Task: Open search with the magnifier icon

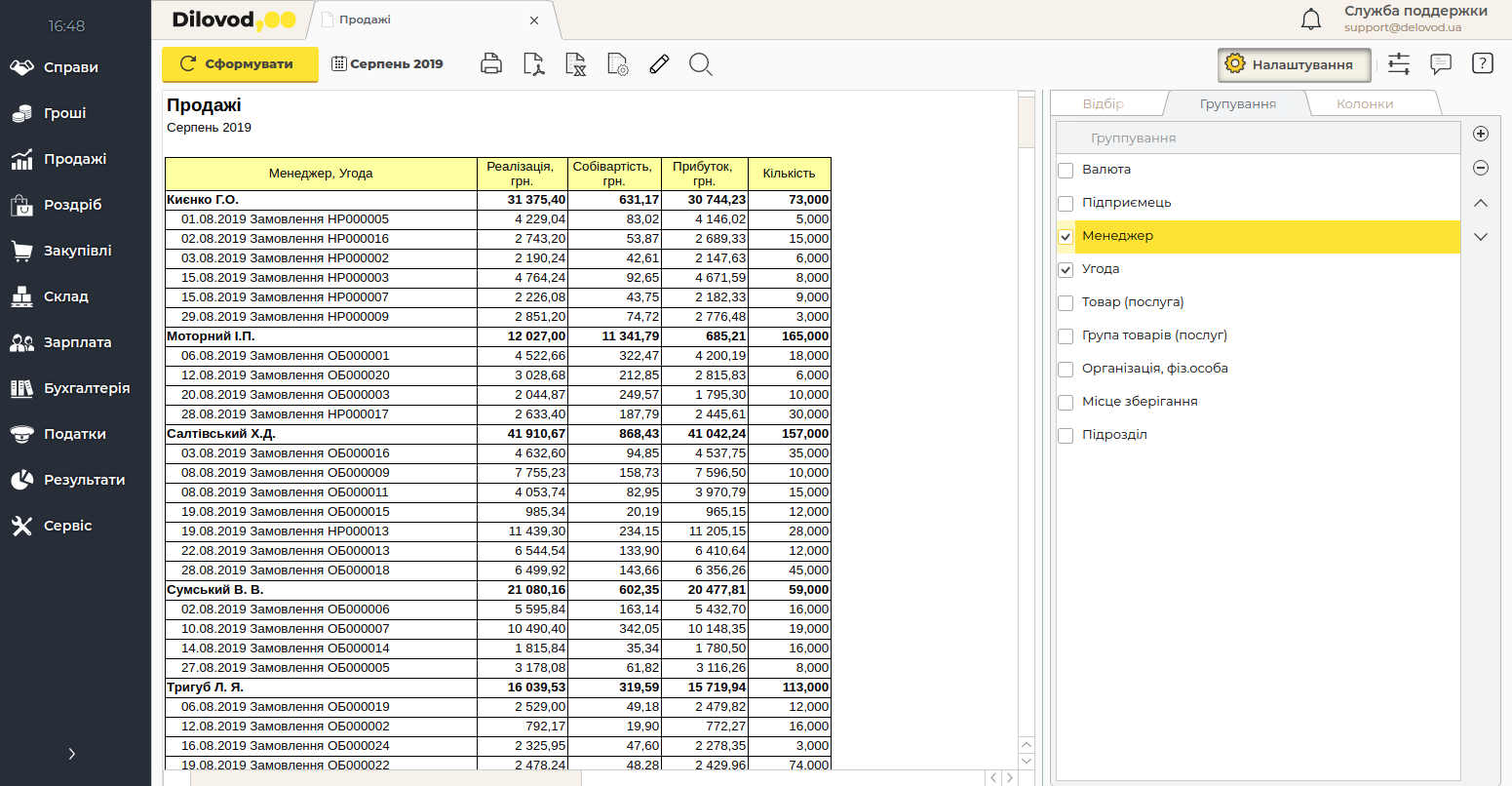Action: 700,64
